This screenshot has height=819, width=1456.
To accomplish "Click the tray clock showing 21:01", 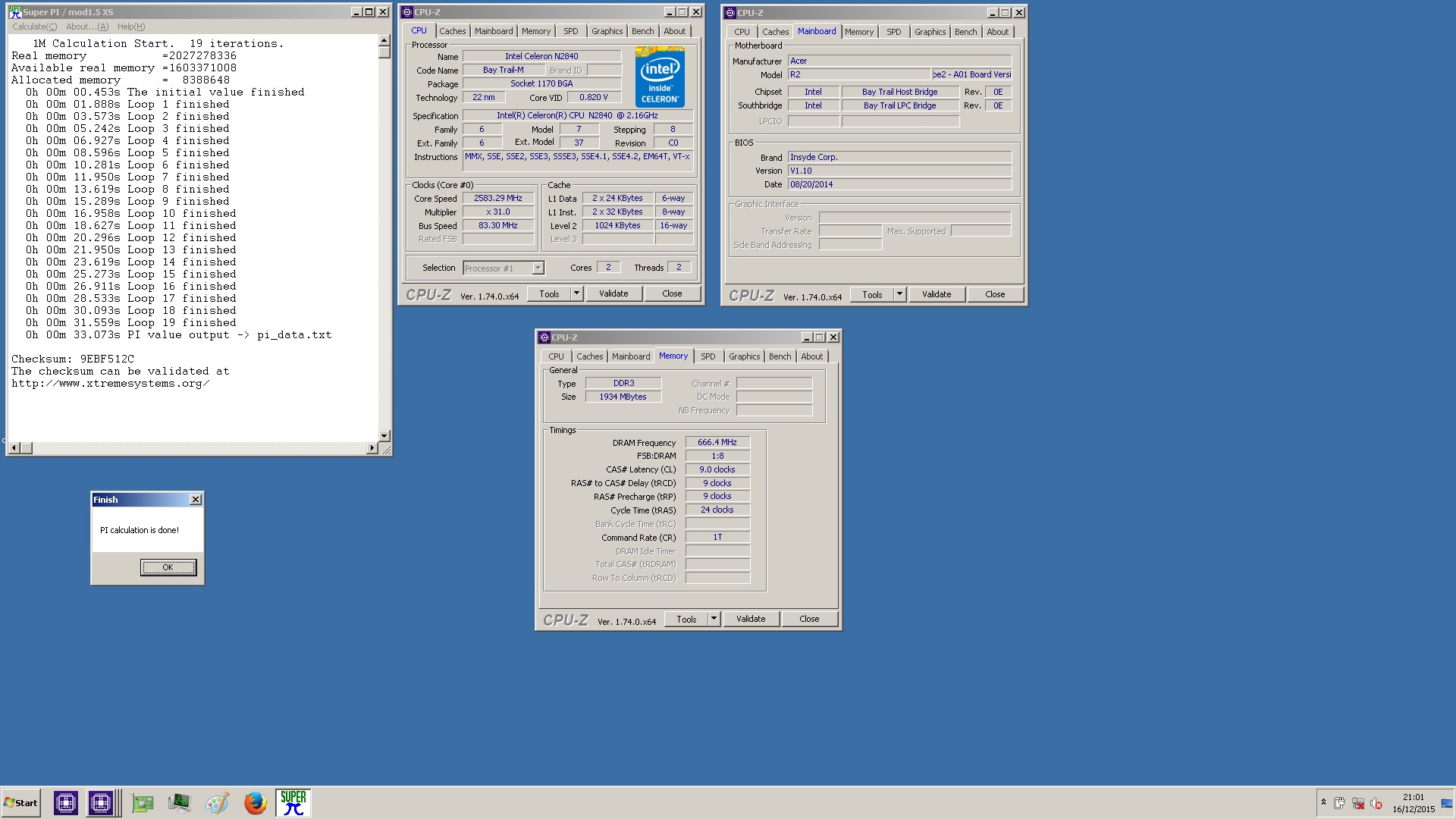I will coord(1414,797).
